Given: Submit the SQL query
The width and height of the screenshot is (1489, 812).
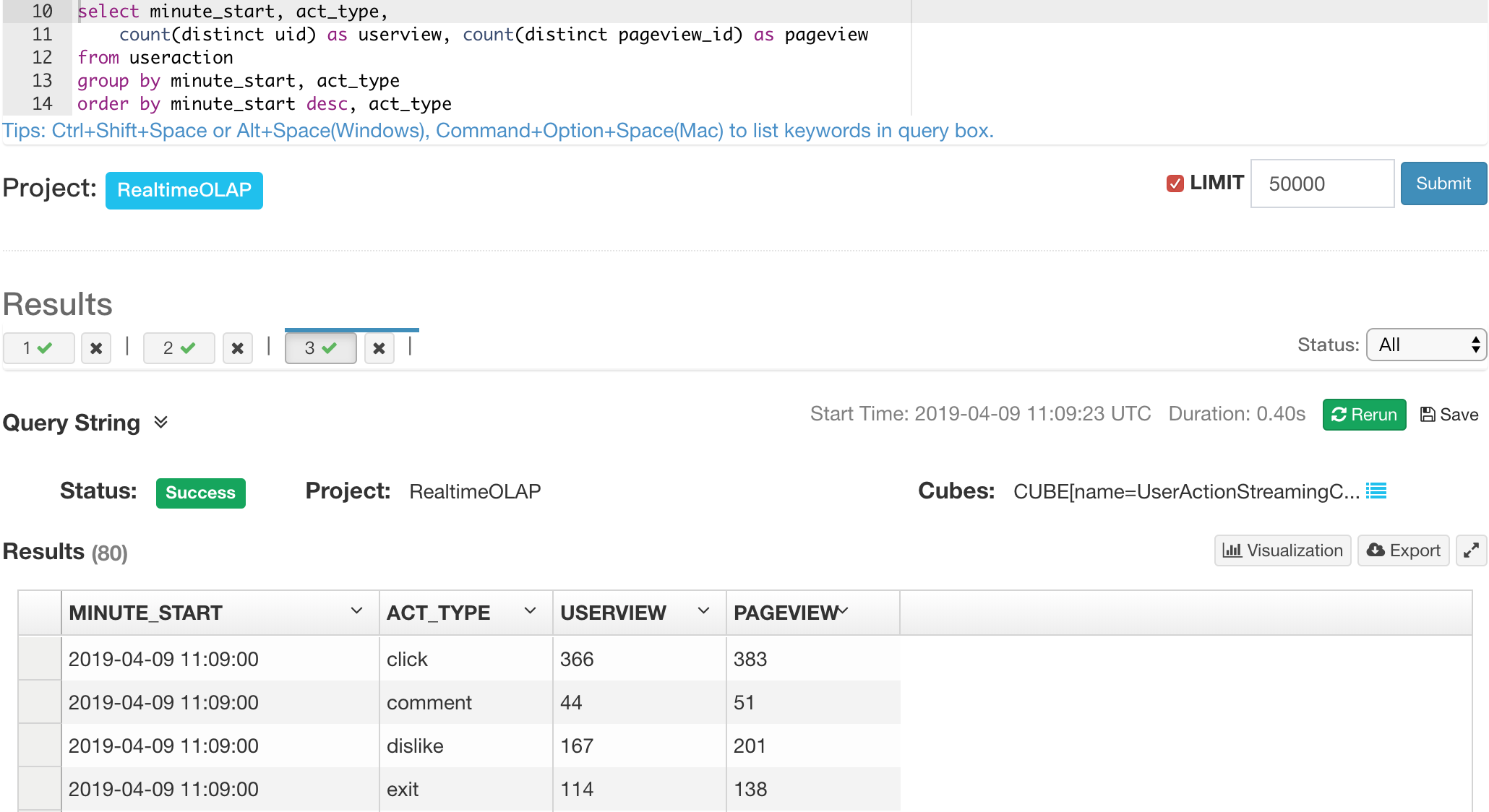Looking at the screenshot, I should point(1443,183).
